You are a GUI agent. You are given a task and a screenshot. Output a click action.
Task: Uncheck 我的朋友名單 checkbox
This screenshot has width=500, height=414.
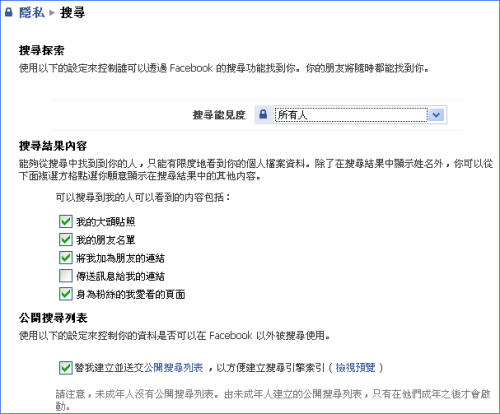66,239
